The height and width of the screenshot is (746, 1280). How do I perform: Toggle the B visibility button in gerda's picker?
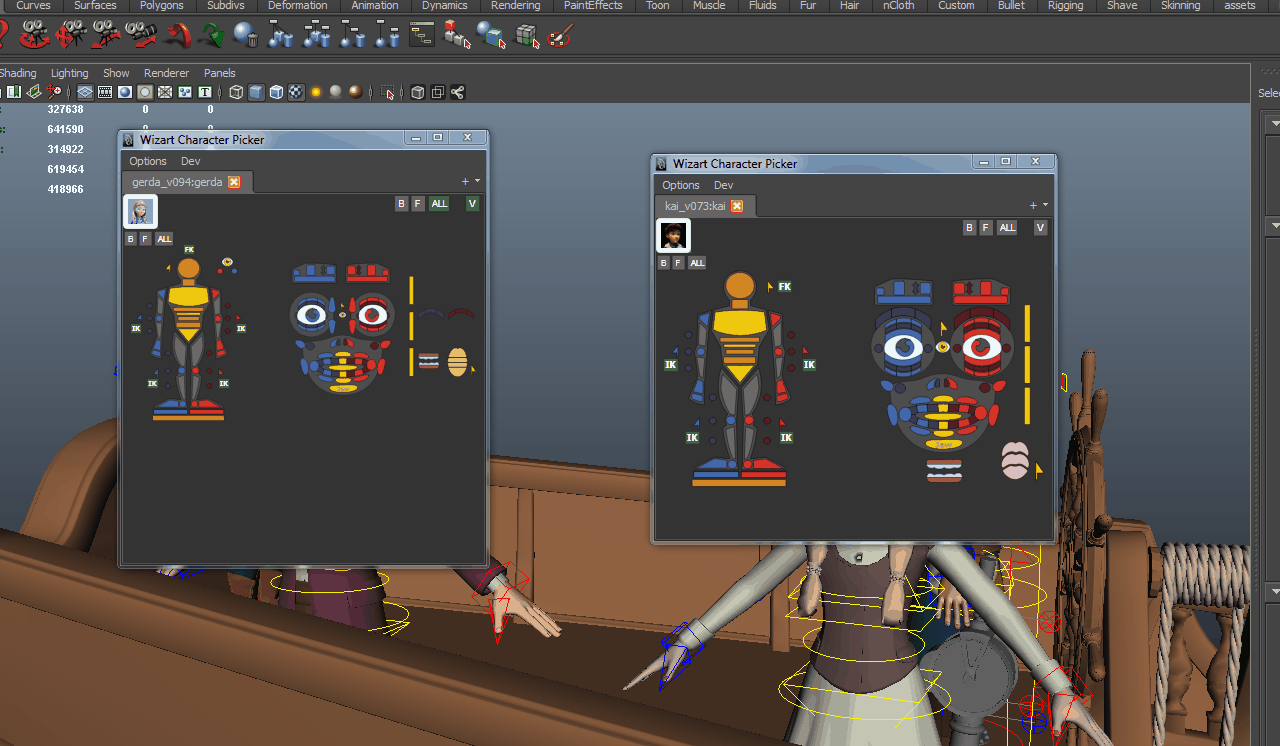[401, 203]
